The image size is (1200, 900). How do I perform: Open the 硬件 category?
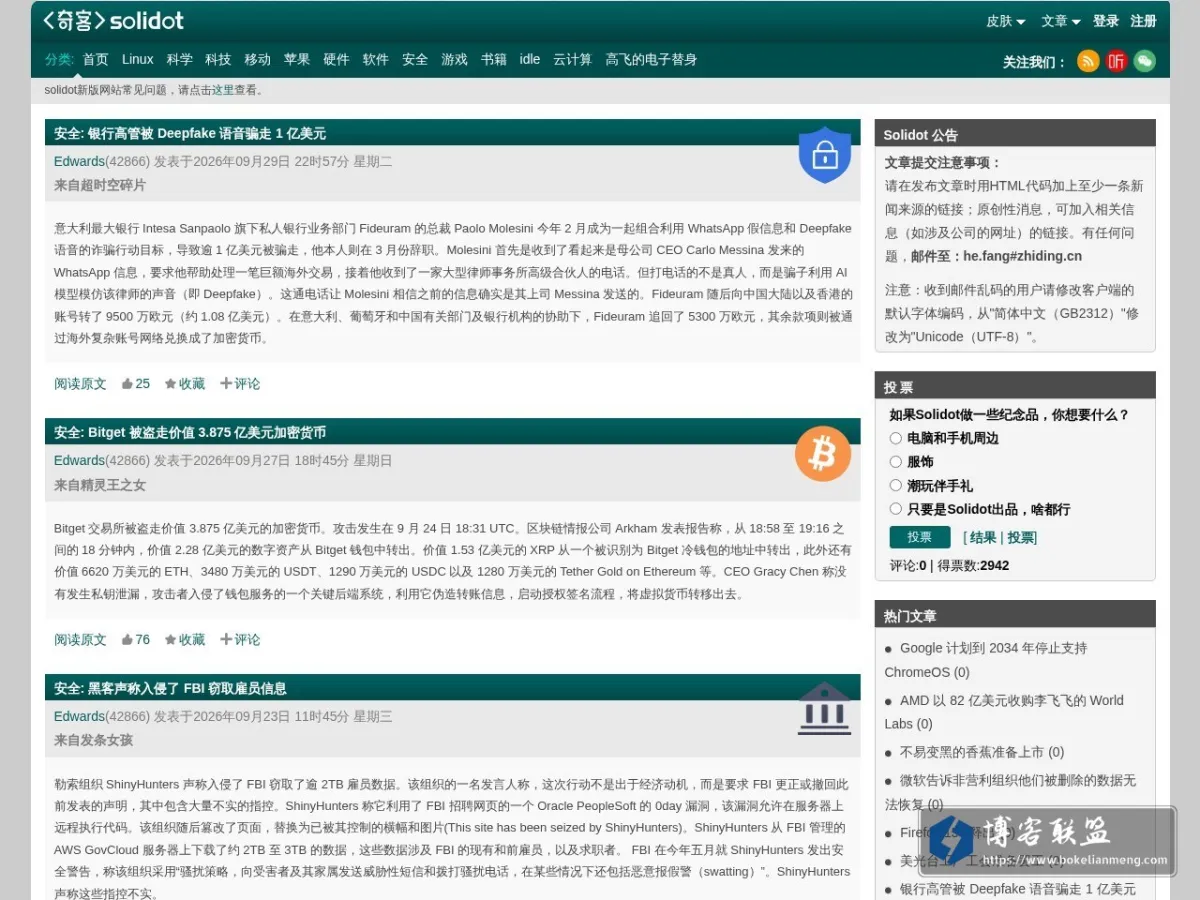[336, 60]
